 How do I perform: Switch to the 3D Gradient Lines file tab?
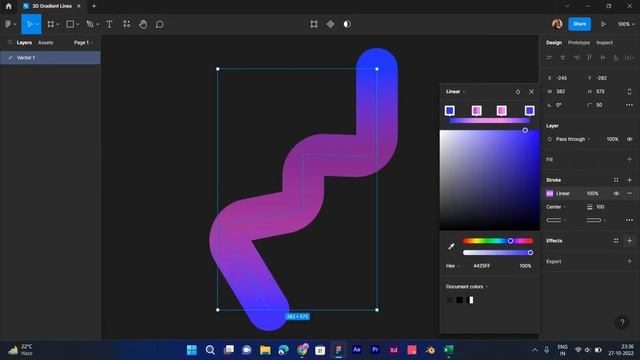click(51, 6)
